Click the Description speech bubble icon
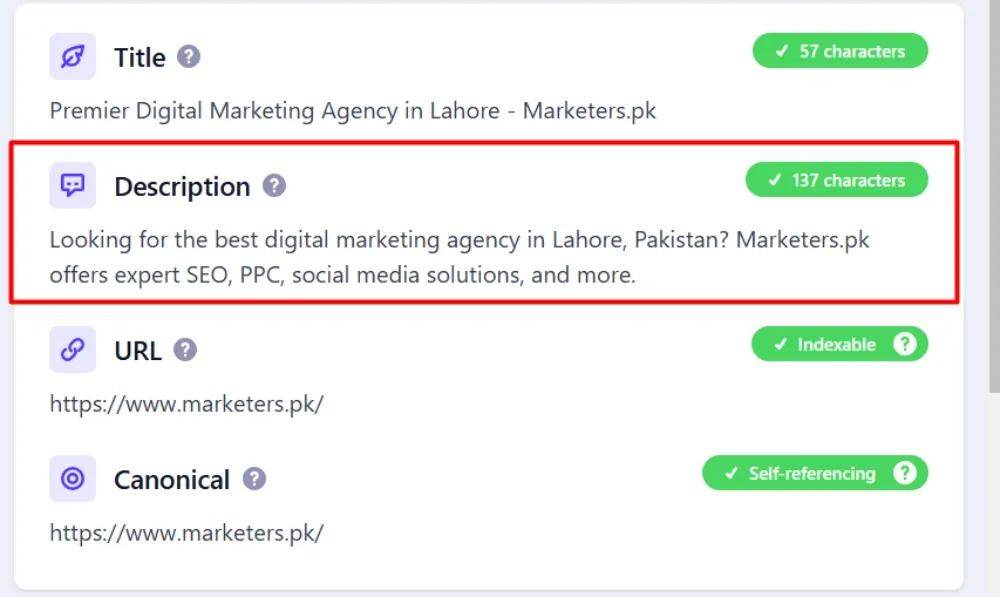 coord(73,186)
